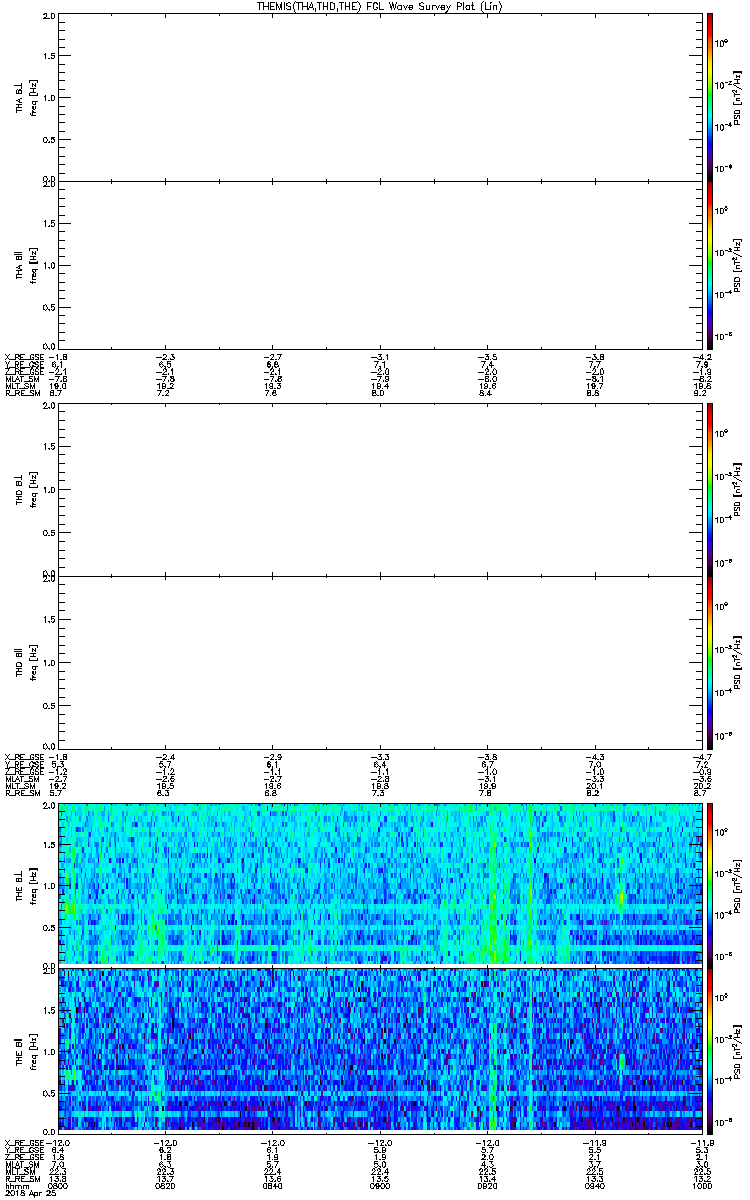Click the 0800 time tick label
The height and width of the screenshot is (1200, 750).
point(58,1187)
